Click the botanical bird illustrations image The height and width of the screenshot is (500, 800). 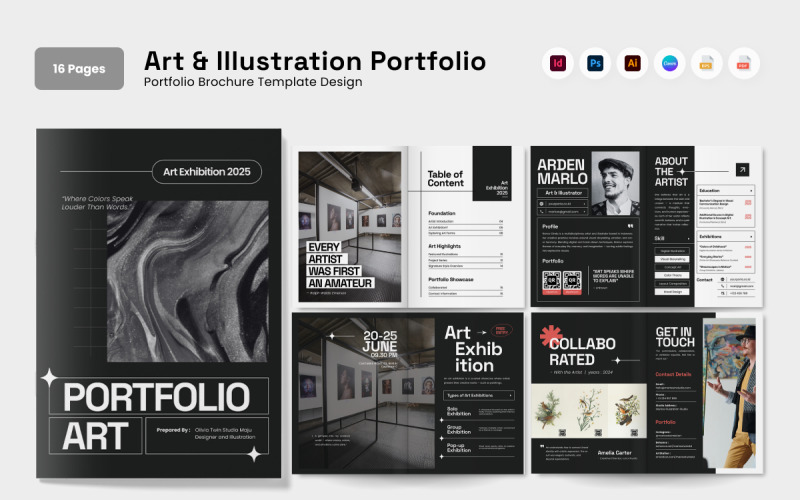(x=589, y=411)
